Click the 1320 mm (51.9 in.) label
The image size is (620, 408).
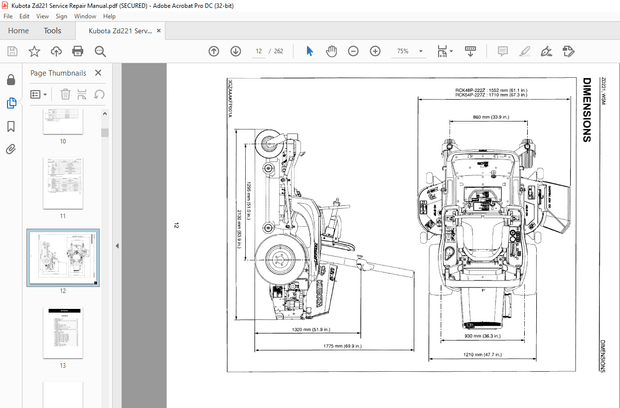(x=311, y=329)
